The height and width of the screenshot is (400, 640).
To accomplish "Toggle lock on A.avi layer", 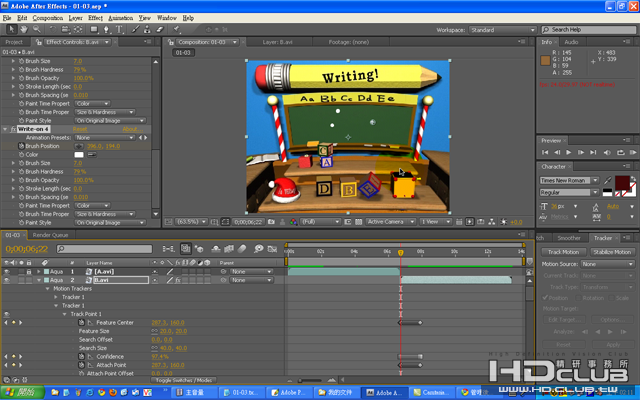I will tap(29, 272).
